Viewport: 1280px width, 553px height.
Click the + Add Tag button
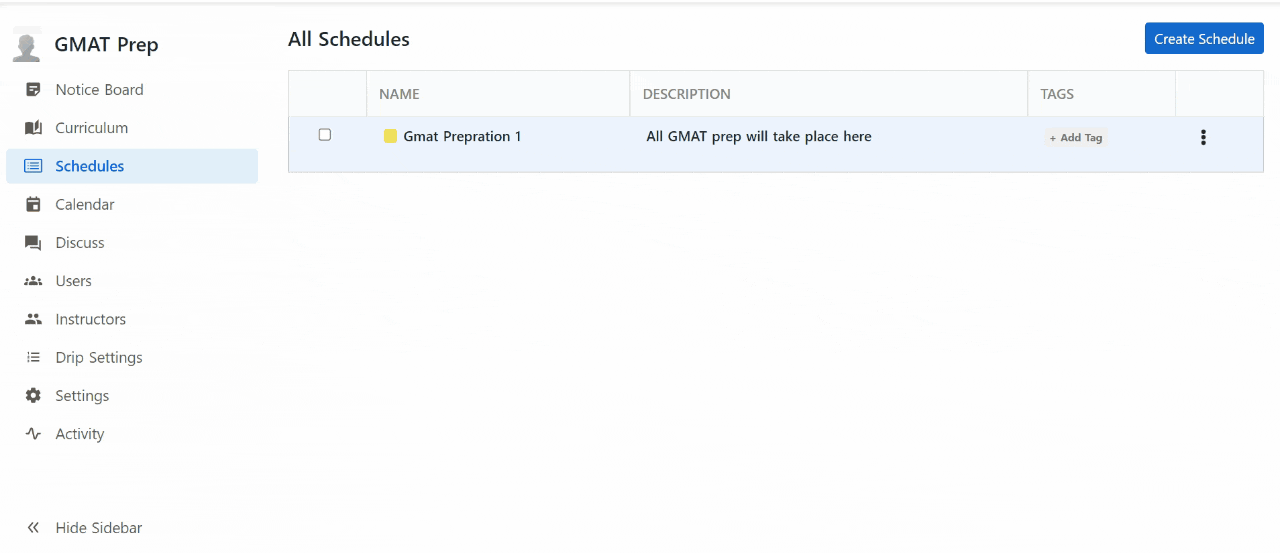[x=1076, y=138]
